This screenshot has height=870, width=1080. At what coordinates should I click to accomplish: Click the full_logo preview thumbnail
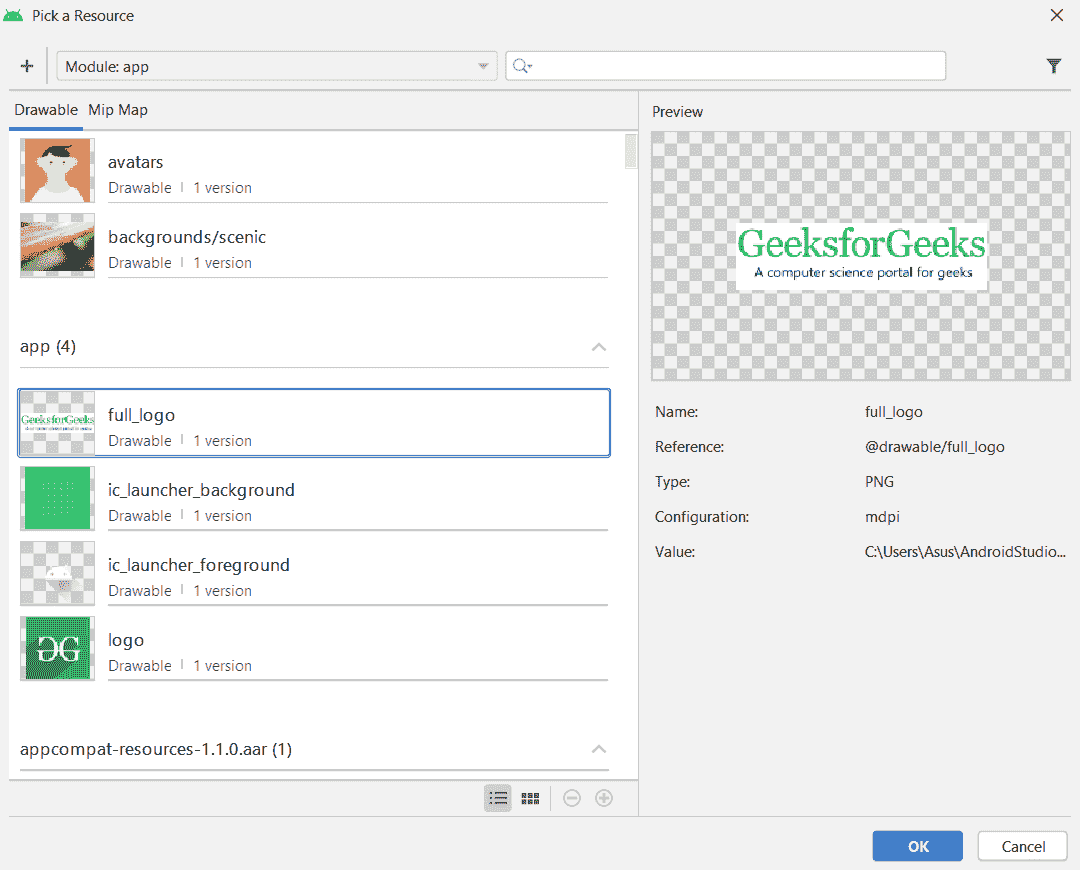[57, 424]
